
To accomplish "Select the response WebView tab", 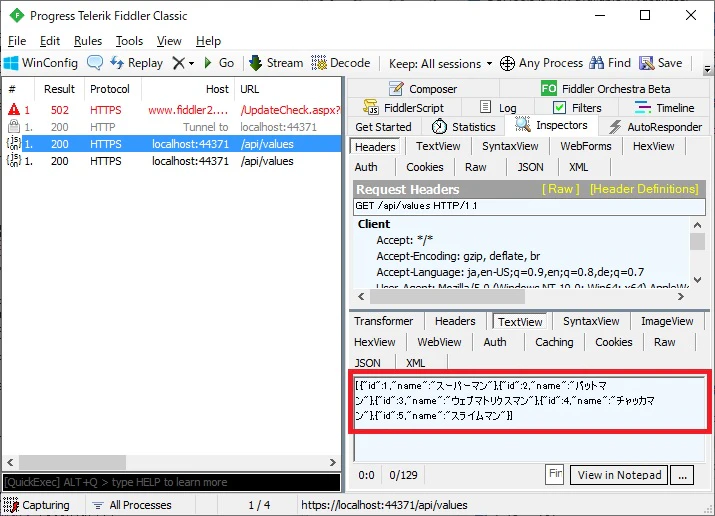I will point(439,342).
